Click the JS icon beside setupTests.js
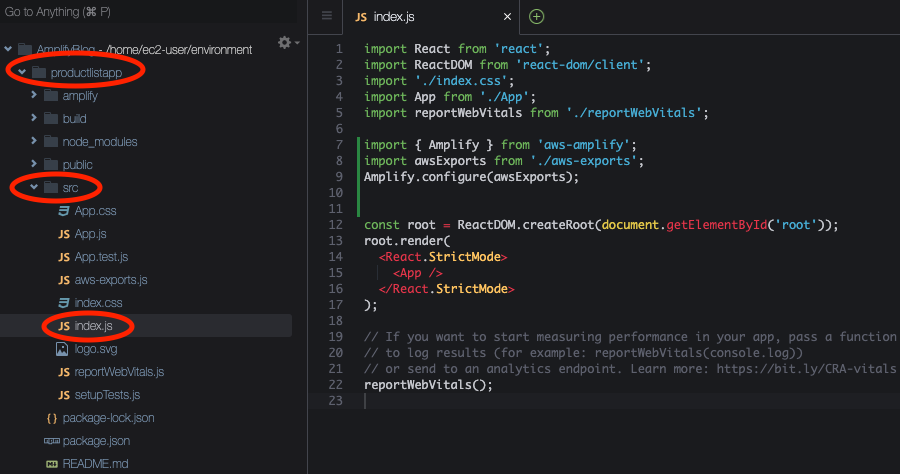The height and width of the screenshot is (474, 900). (x=64, y=395)
